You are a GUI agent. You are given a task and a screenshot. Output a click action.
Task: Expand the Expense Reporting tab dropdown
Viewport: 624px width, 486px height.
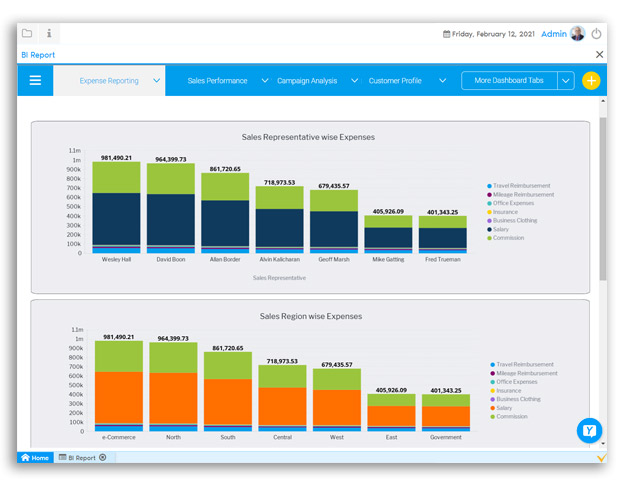point(157,80)
